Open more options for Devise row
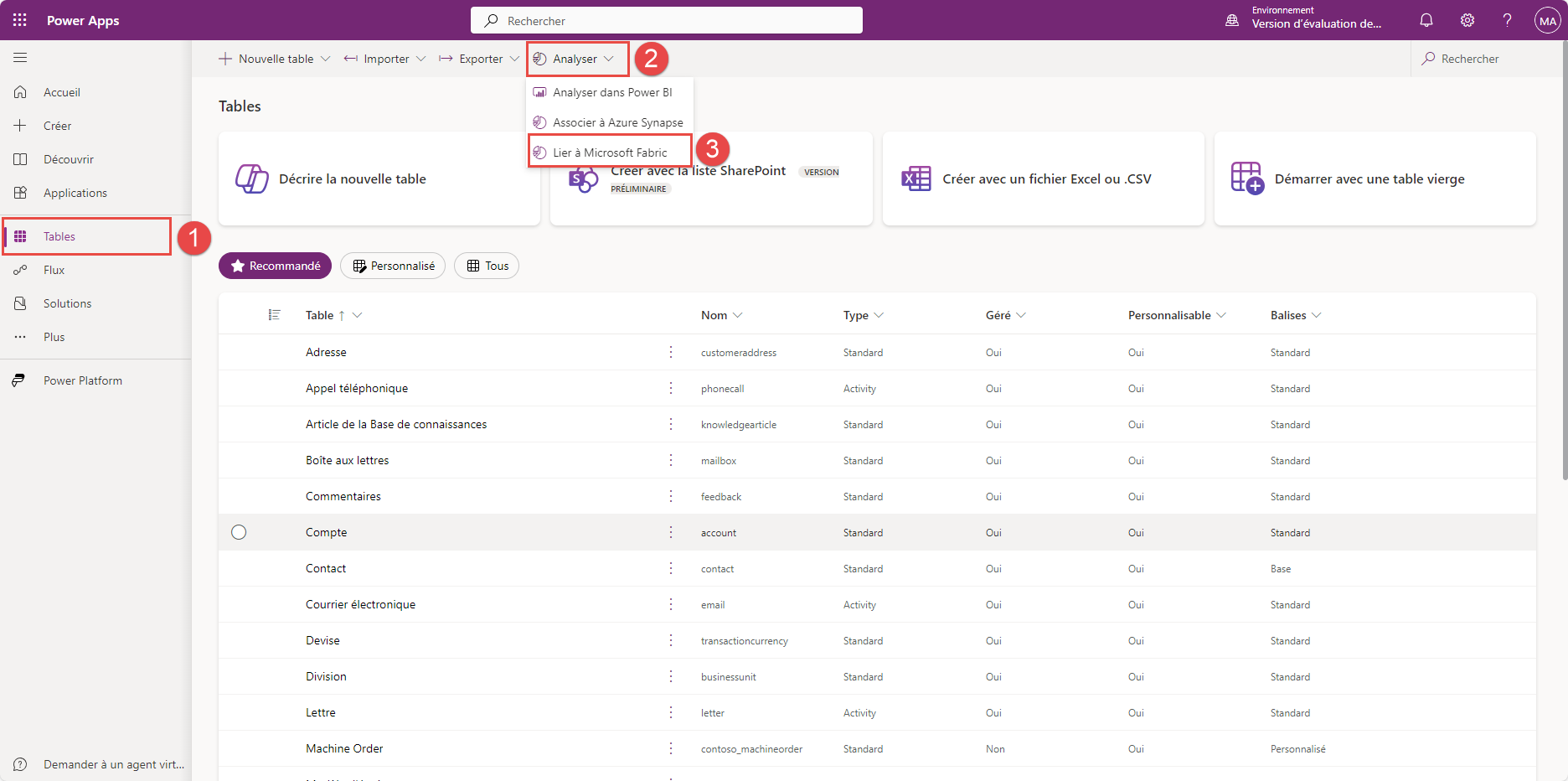 (x=671, y=640)
